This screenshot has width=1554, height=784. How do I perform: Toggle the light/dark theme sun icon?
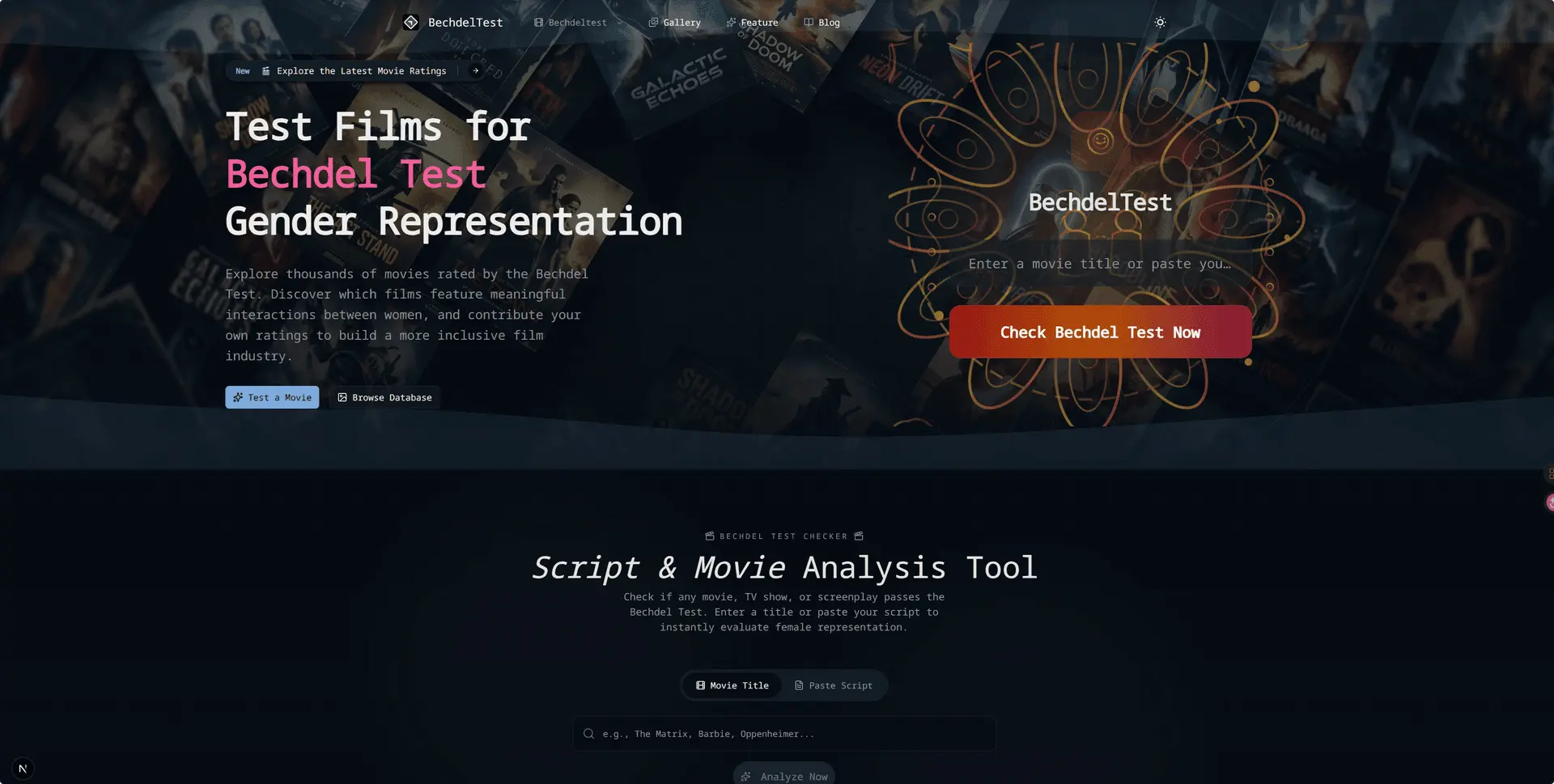pos(1160,23)
